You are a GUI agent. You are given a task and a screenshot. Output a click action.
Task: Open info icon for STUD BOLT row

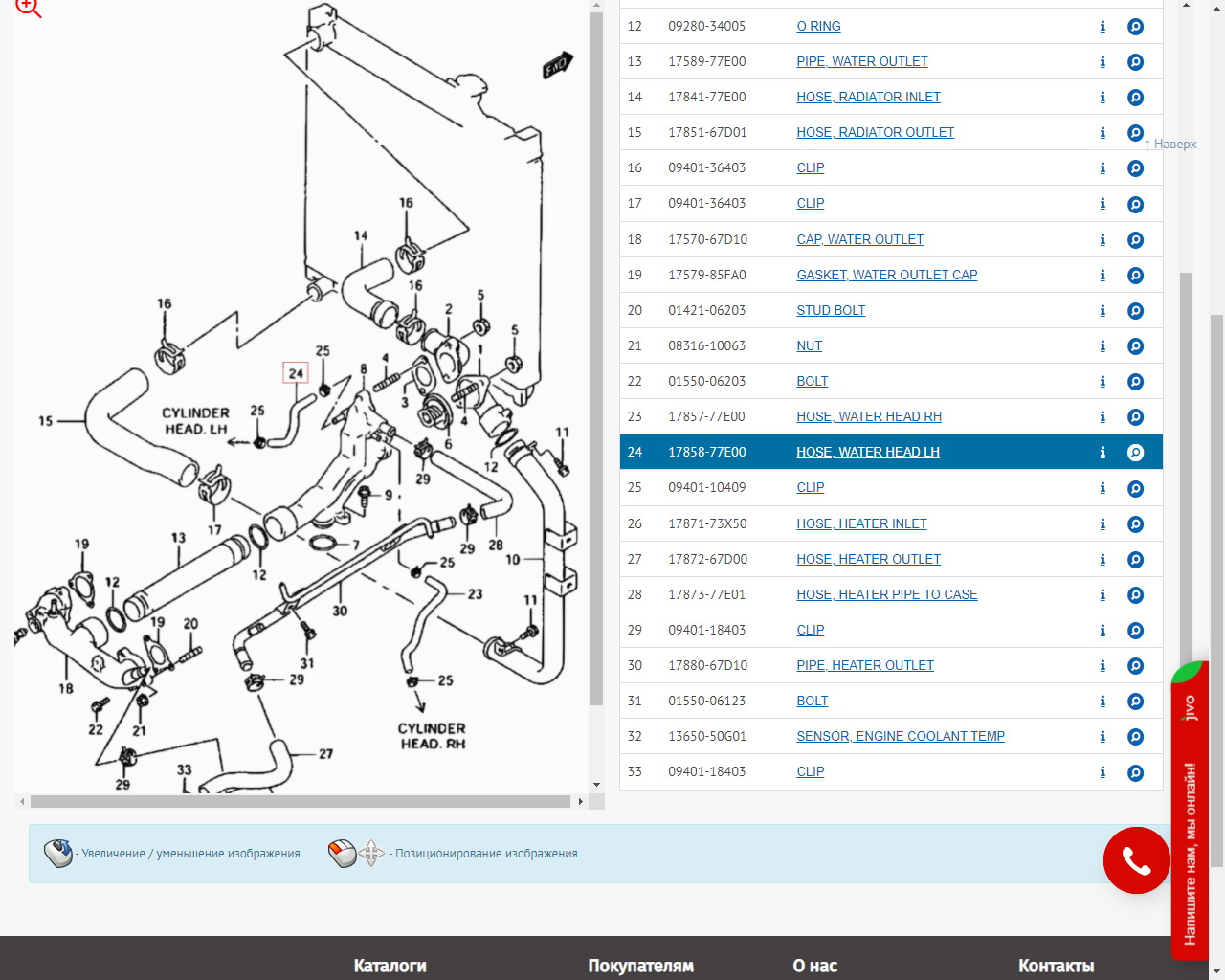(x=1102, y=311)
